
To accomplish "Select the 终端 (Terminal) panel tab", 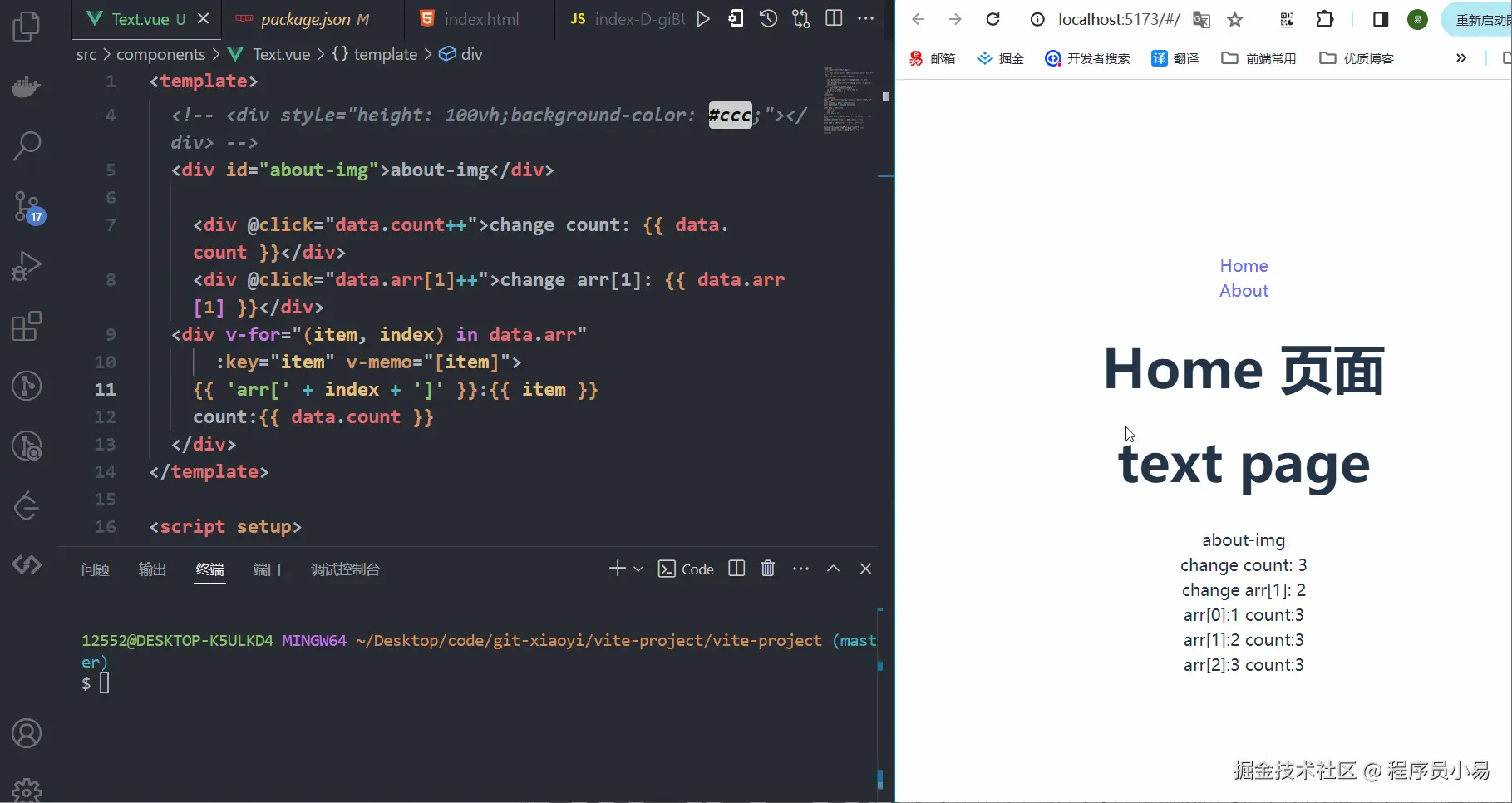I will pyautogui.click(x=210, y=569).
